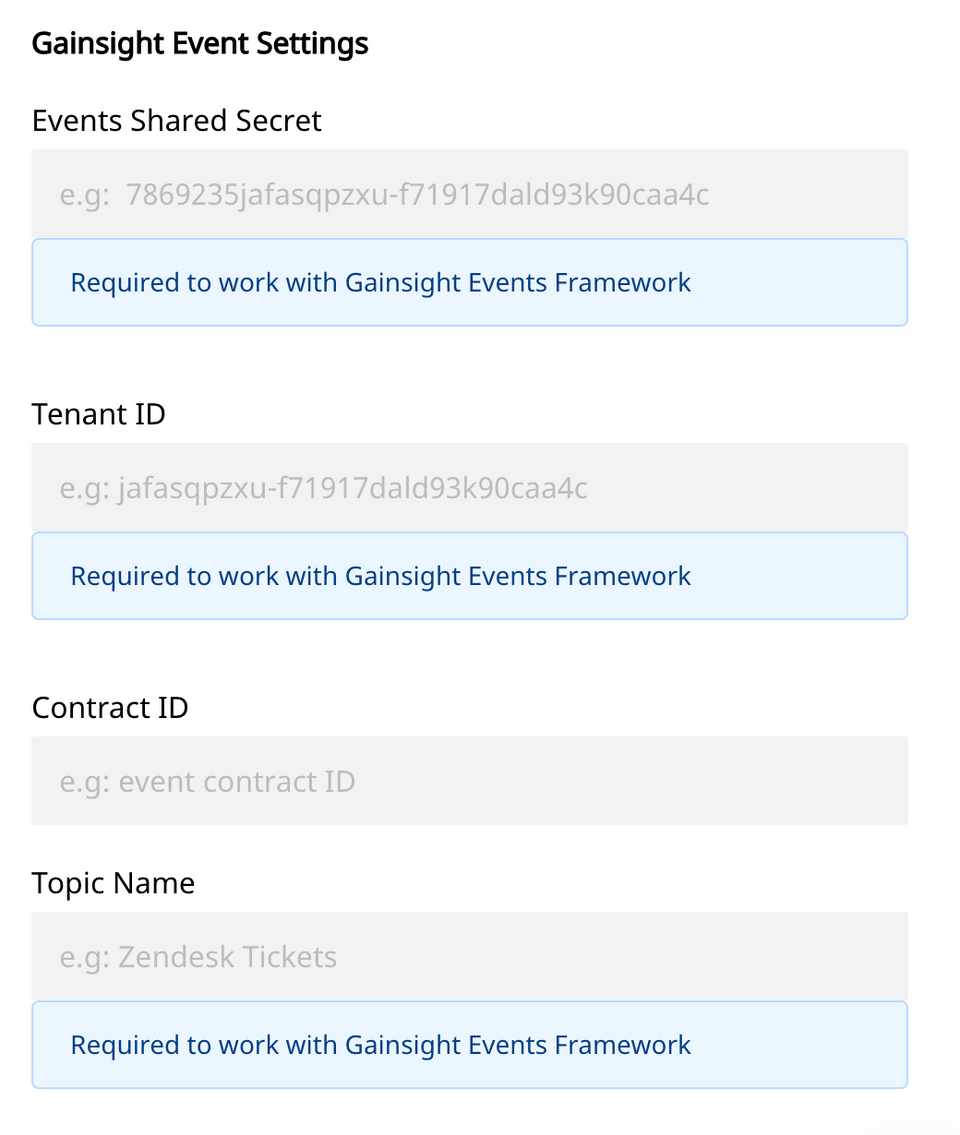Click the Tenant ID label

point(98,413)
